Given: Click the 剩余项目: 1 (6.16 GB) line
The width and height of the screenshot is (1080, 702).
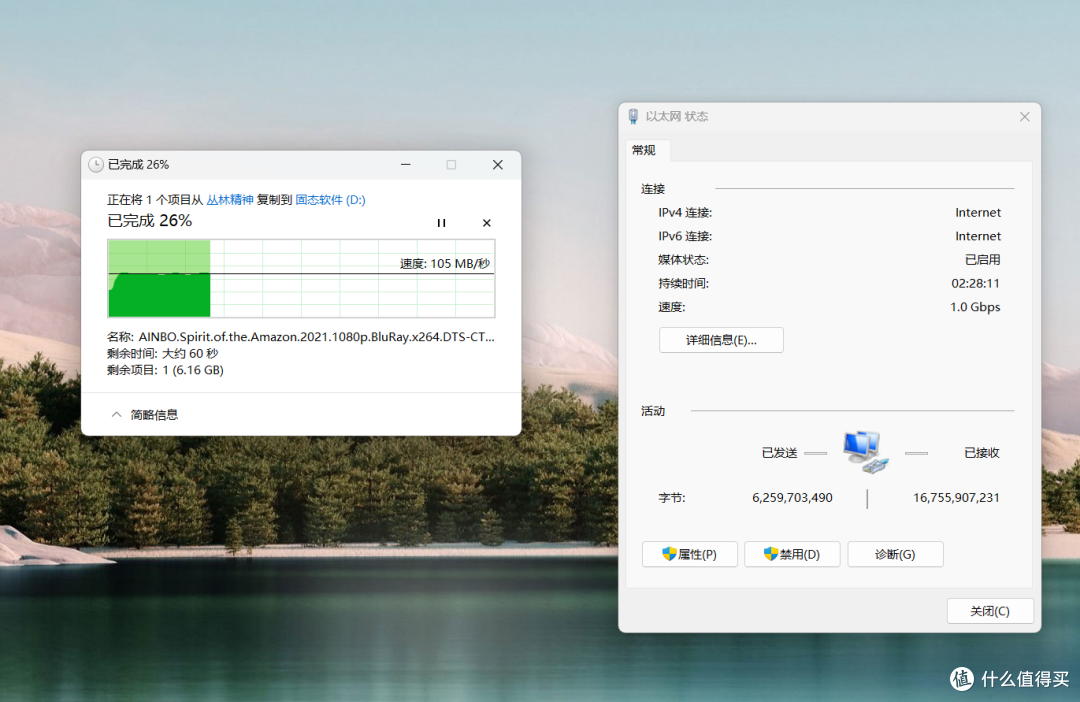Looking at the screenshot, I should point(165,370).
